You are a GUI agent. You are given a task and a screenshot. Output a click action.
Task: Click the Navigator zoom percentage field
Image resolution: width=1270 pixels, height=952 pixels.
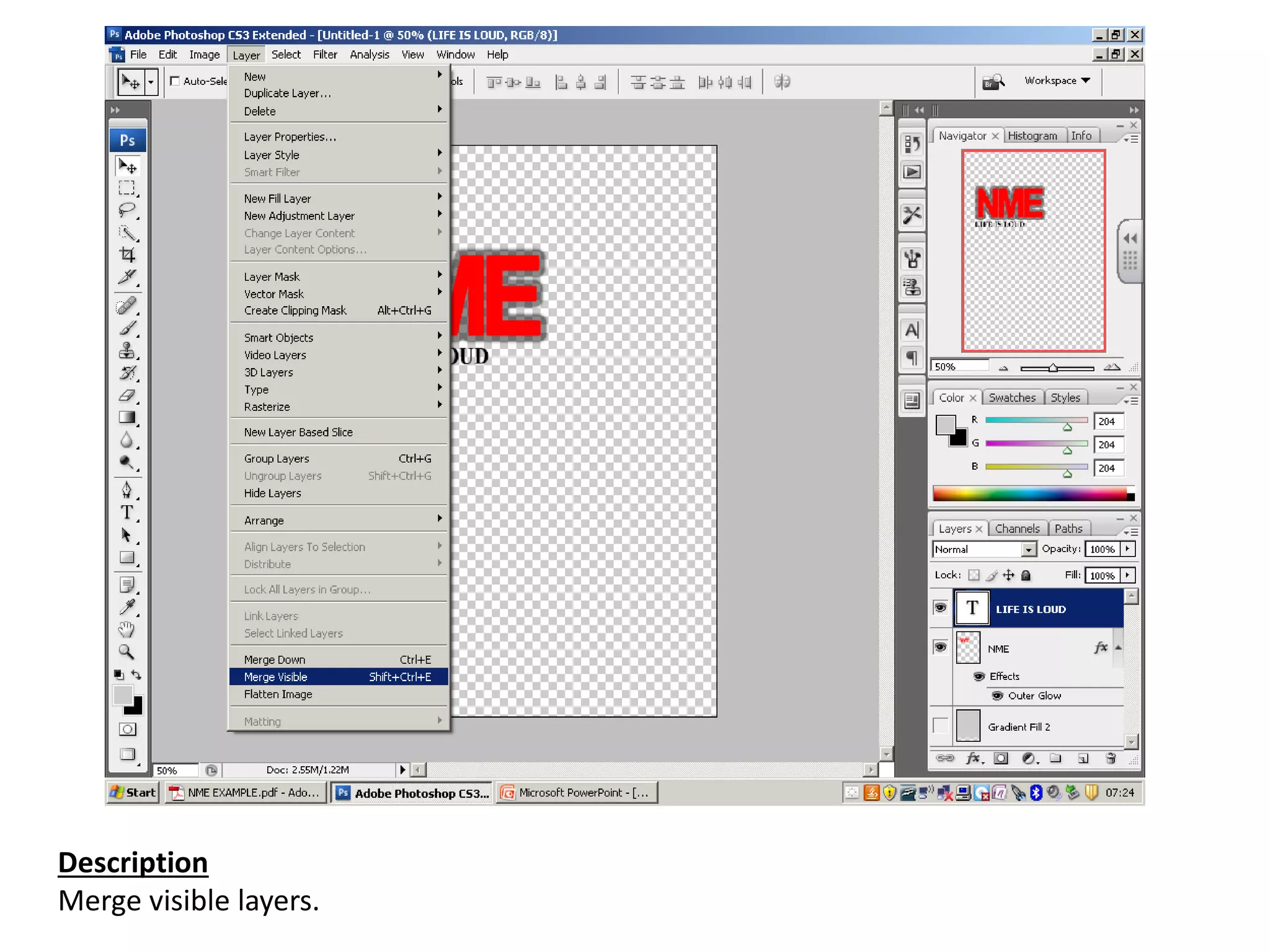coord(960,366)
